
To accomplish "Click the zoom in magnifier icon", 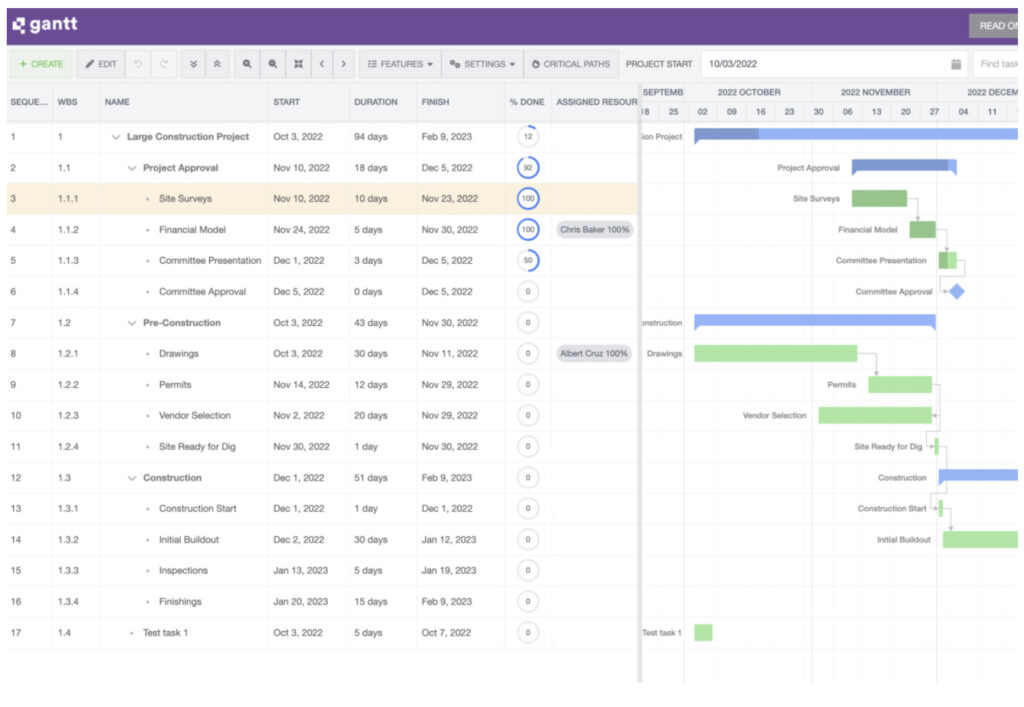I will [x=247, y=64].
